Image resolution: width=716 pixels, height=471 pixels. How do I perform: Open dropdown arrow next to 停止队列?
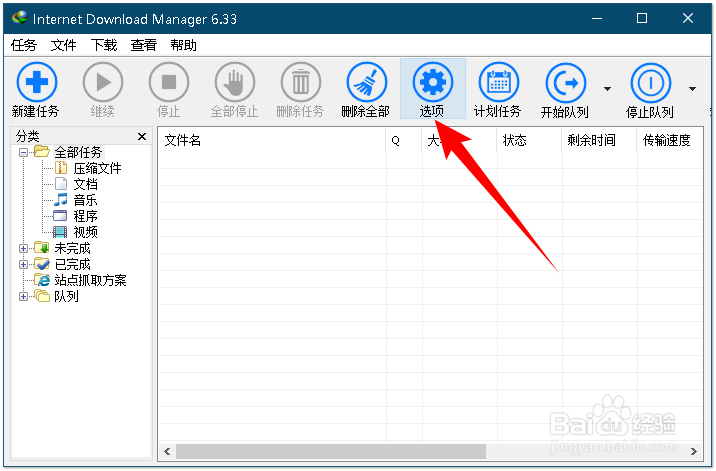[692, 89]
